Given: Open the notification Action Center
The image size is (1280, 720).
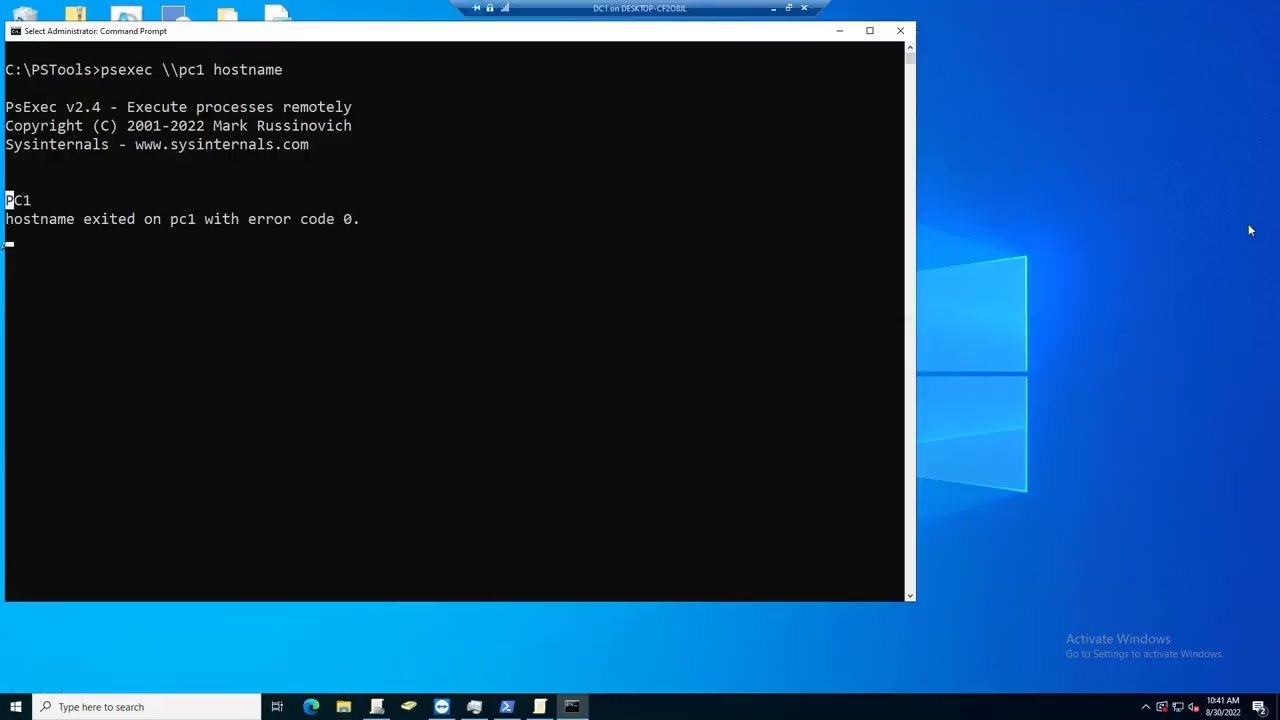Looking at the screenshot, I should coord(1260,707).
